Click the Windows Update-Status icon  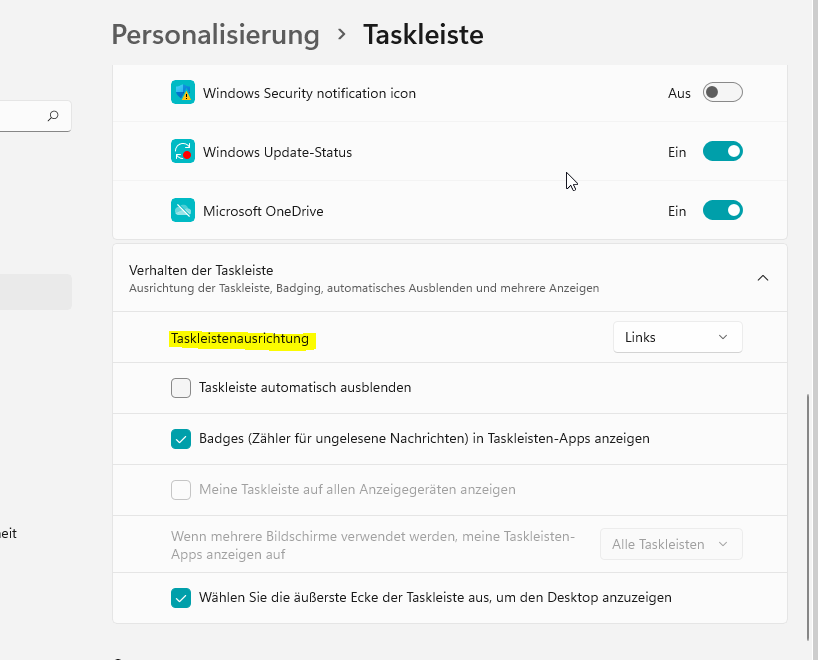[x=183, y=151]
